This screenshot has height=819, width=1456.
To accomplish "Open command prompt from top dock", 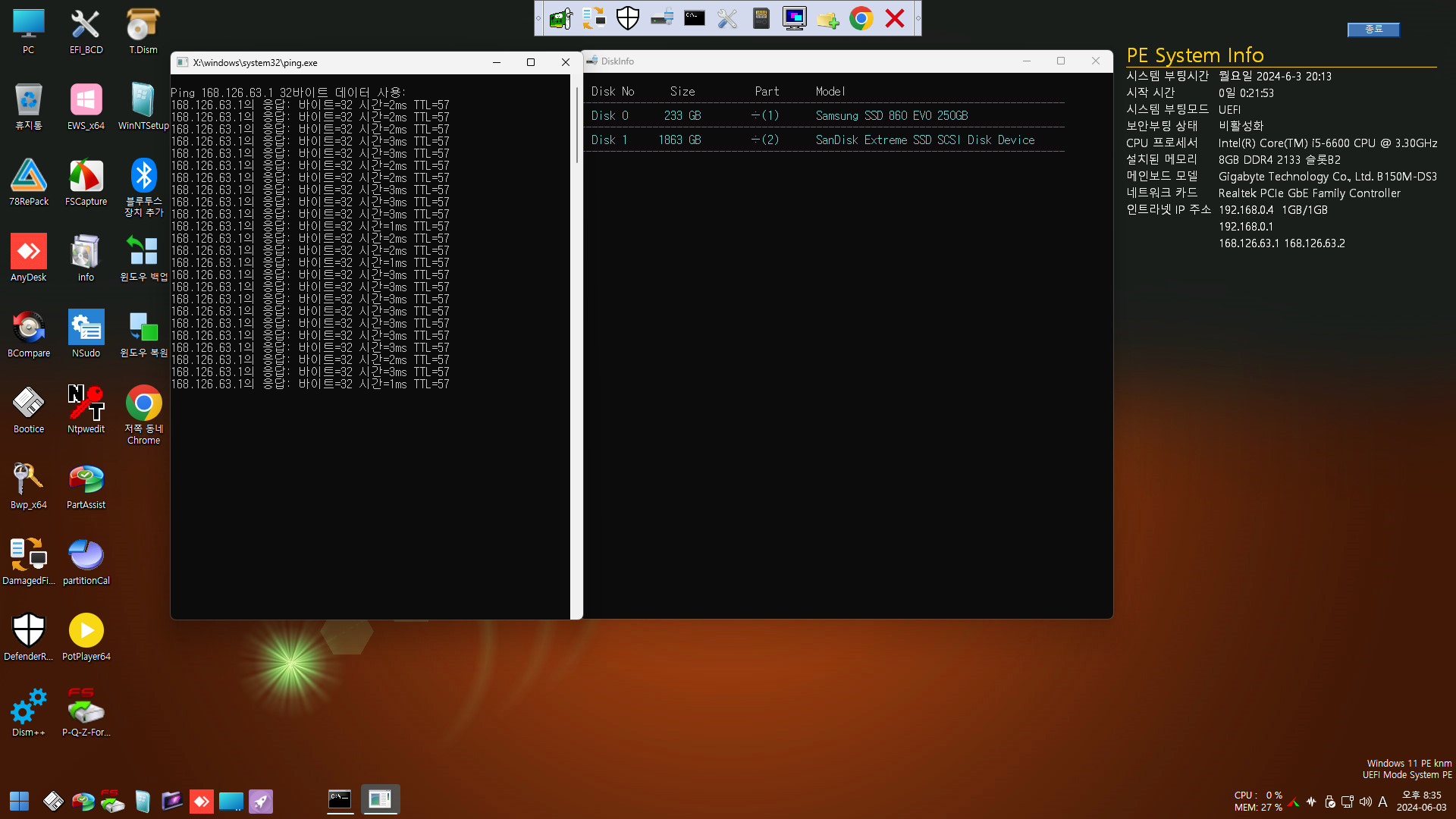I will click(x=695, y=18).
